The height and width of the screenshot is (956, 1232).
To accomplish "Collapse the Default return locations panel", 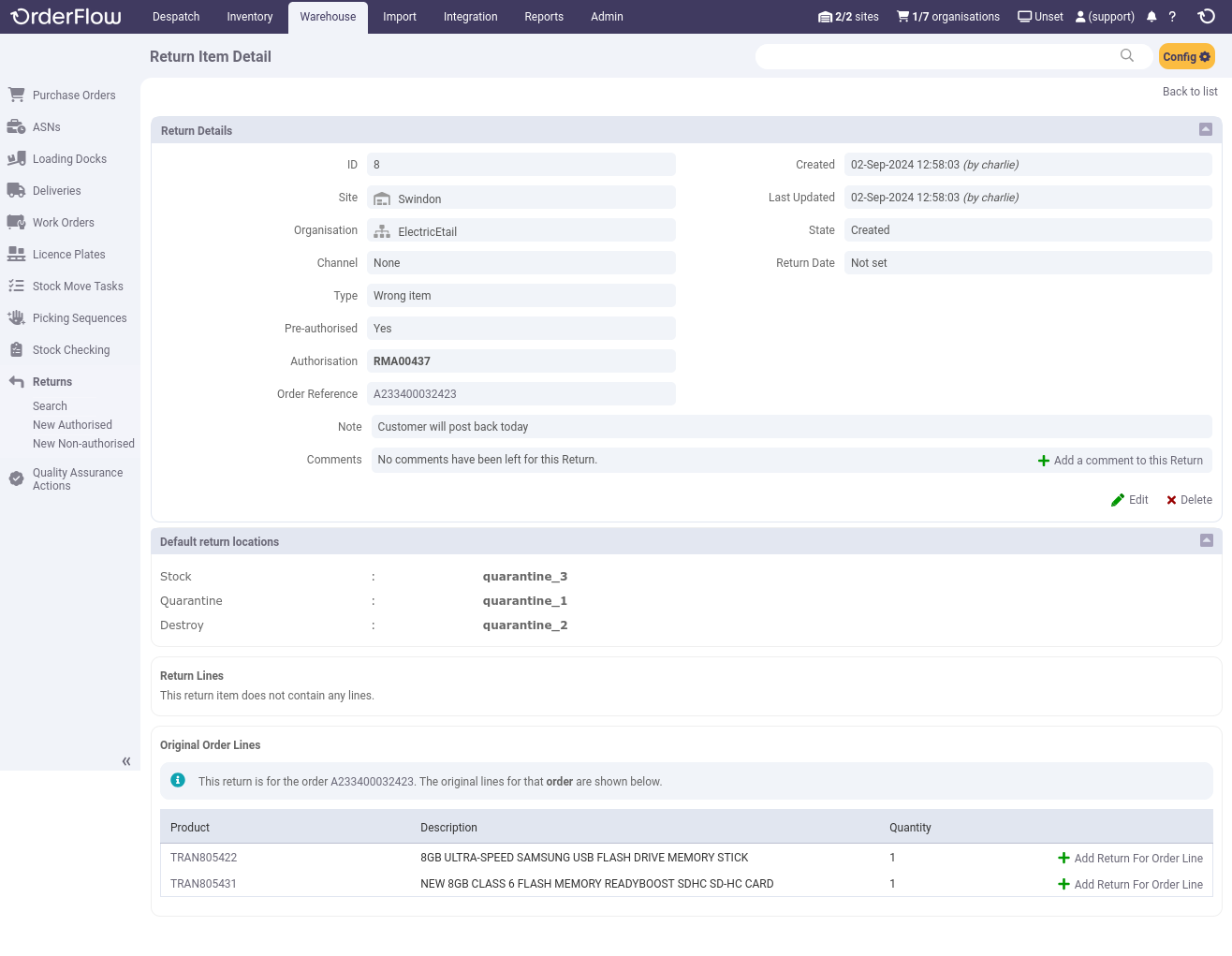I will tap(1206, 541).
